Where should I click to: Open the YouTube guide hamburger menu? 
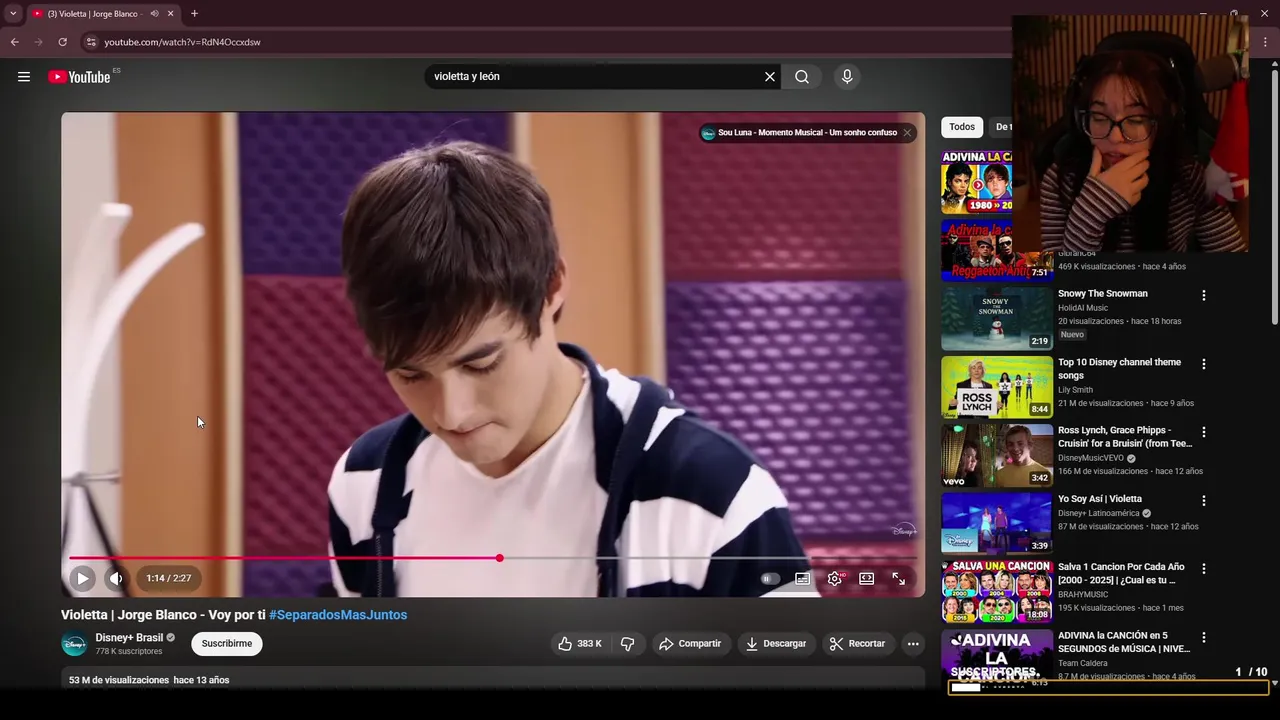coord(24,77)
